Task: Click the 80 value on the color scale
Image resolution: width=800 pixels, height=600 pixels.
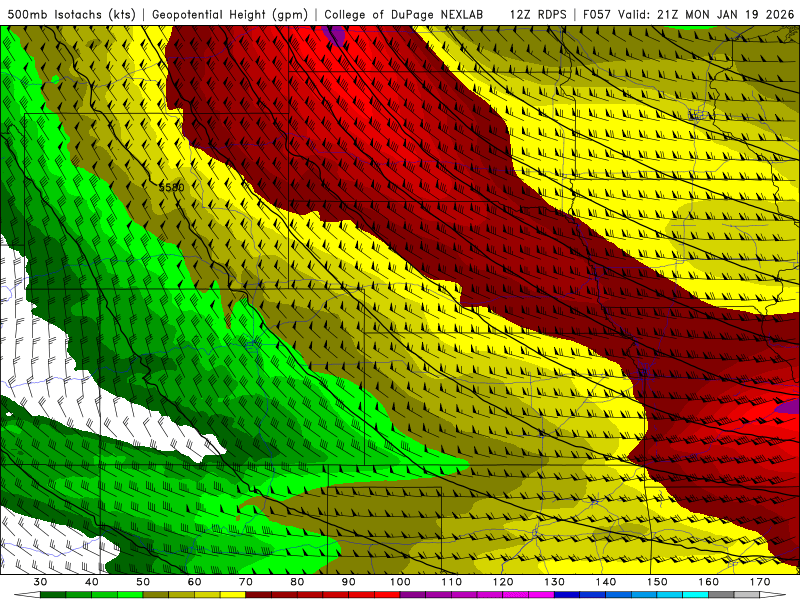Action: (297, 582)
